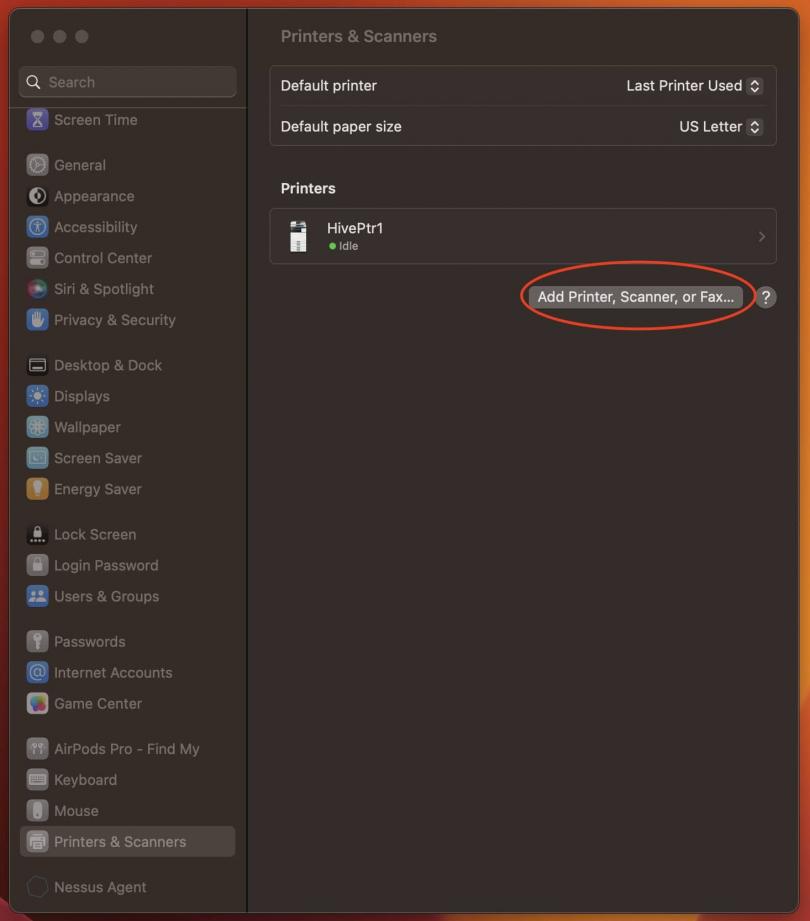This screenshot has height=921, width=810.
Task: Click the Printers & Scanners sidebar icon
Action: [37, 842]
